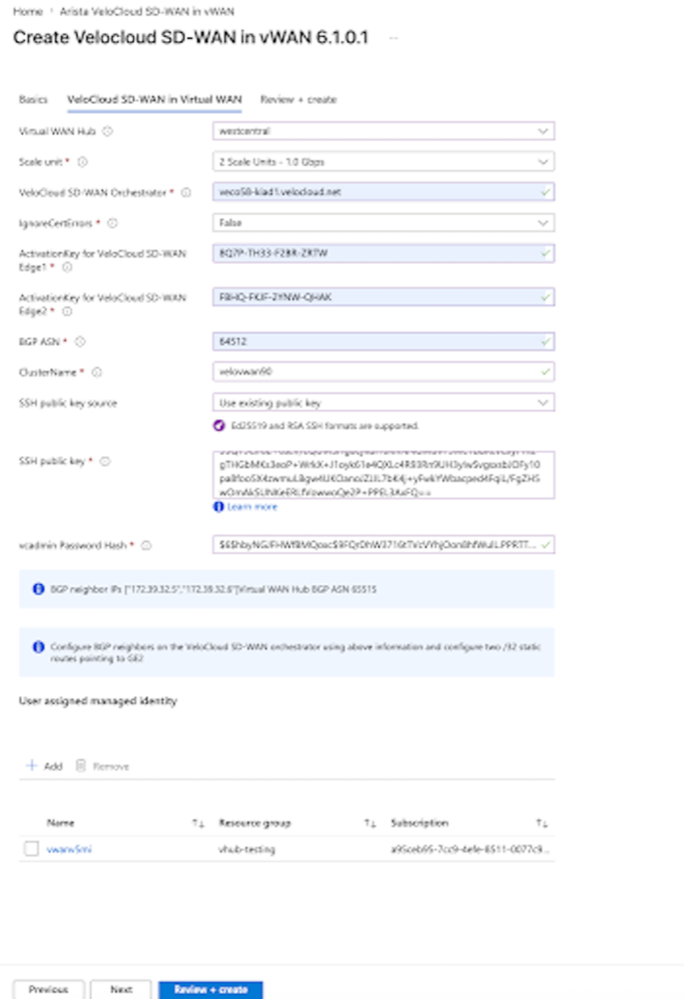Expand the Scale unit dropdown
The image size is (684, 999).
pyautogui.click(x=383, y=162)
